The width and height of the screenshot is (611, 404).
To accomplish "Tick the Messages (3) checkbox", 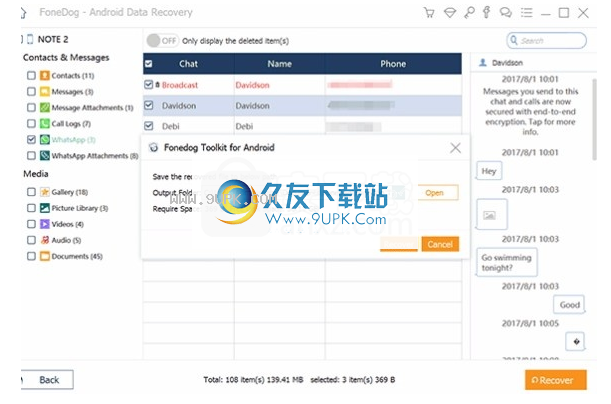I will tap(31, 92).
